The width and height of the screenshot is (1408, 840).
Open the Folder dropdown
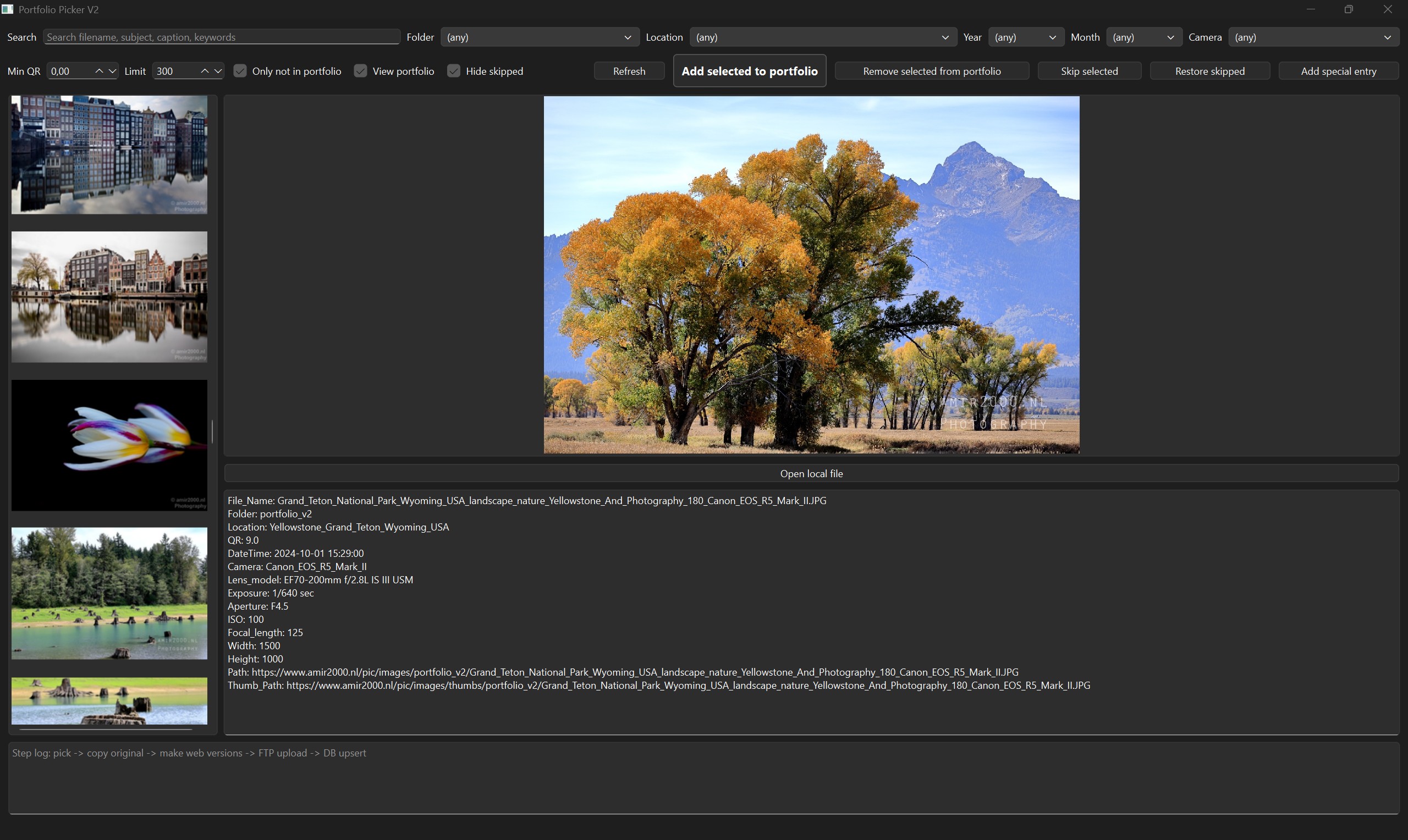coord(539,37)
